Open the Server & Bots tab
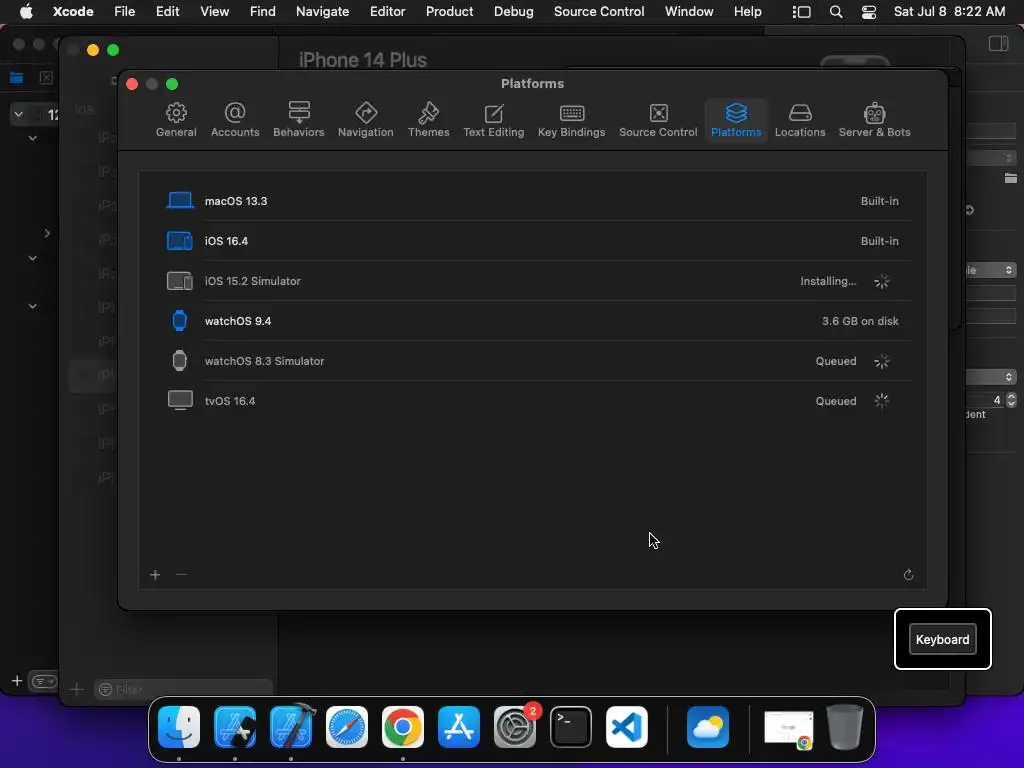This screenshot has width=1024, height=768. point(874,120)
